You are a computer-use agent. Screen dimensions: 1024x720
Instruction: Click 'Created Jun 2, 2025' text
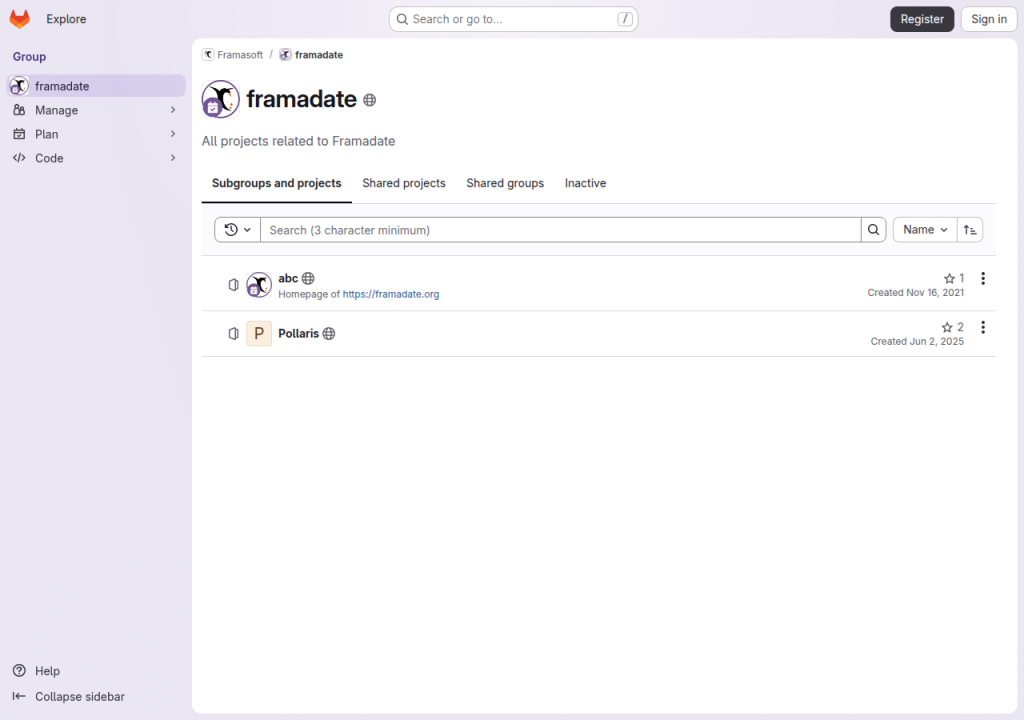pos(917,342)
